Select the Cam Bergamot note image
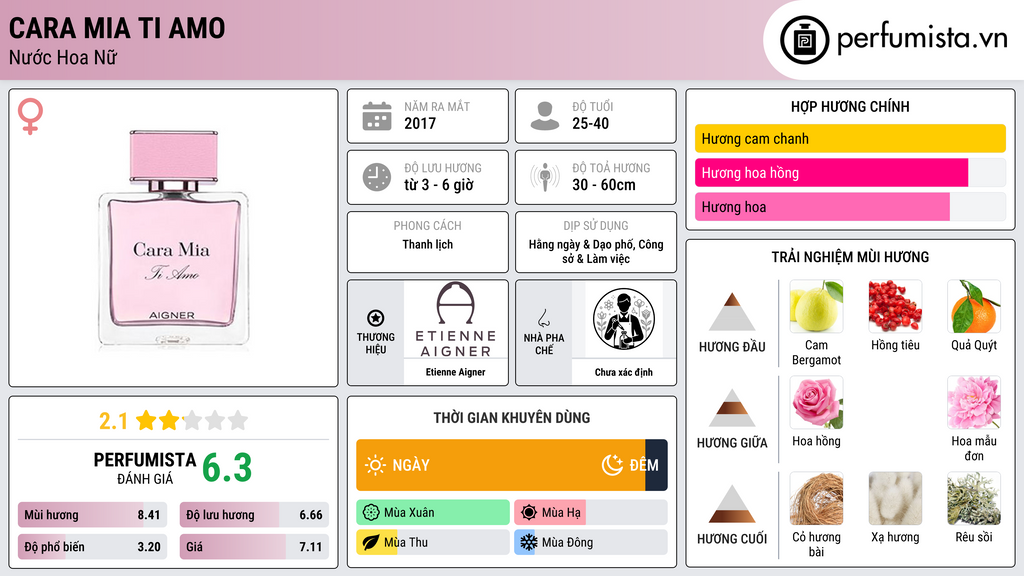Image resolution: width=1024 pixels, height=576 pixels. (x=816, y=306)
